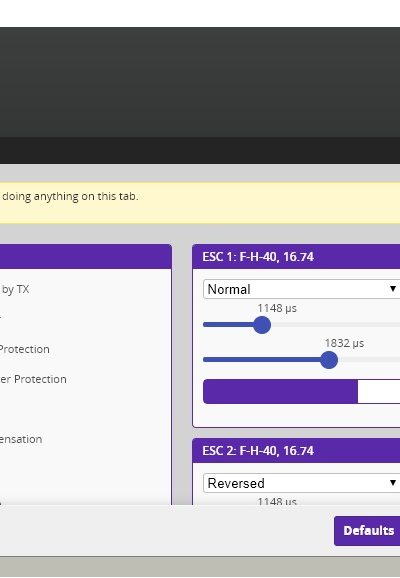The image size is (400, 578).
Task: Click the filled purple part of ESC 1 bar
Action: click(x=280, y=391)
